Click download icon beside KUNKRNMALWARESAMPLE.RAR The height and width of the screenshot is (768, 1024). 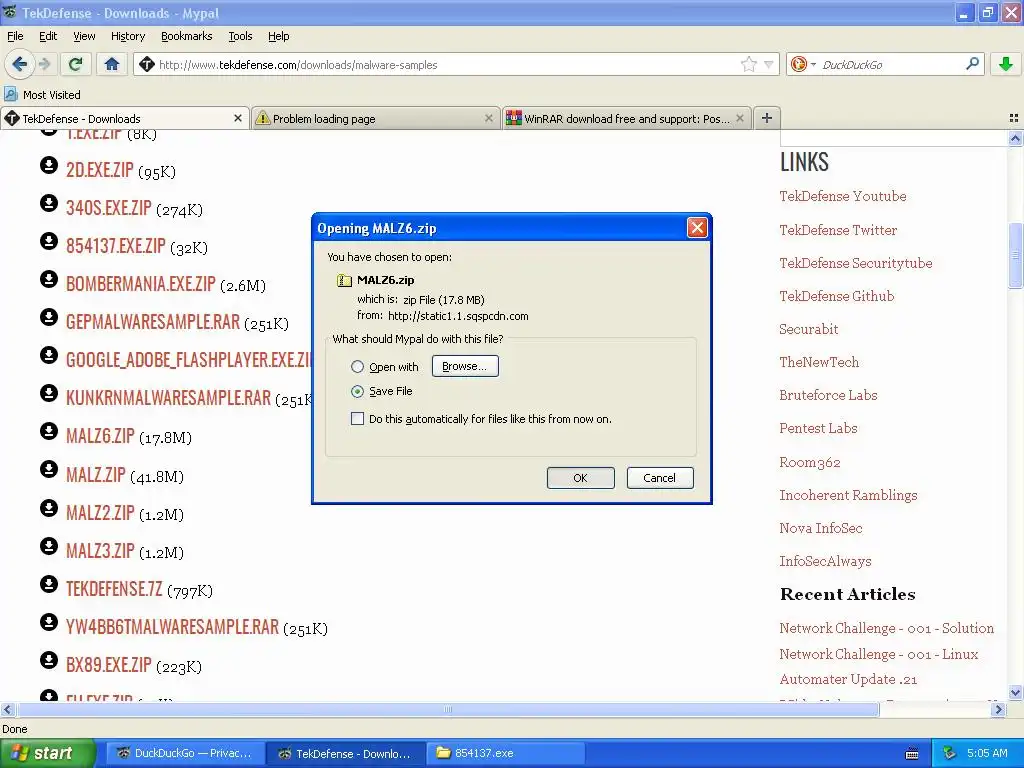(x=49, y=393)
